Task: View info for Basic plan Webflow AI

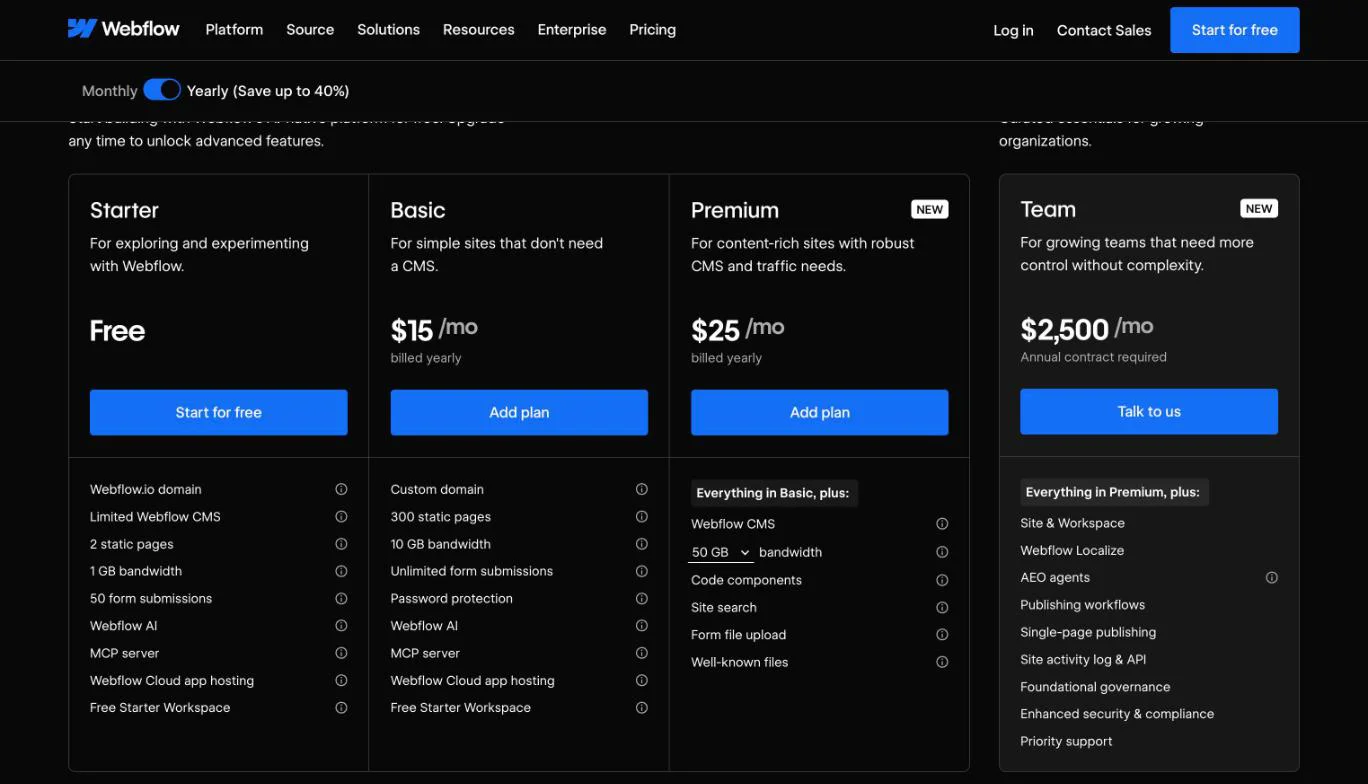Action: tap(642, 626)
